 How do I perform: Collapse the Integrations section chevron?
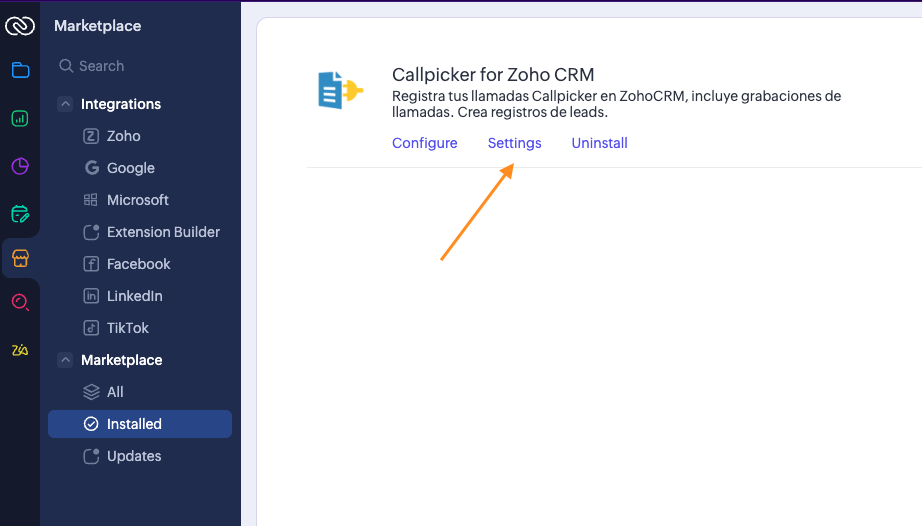click(65, 104)
